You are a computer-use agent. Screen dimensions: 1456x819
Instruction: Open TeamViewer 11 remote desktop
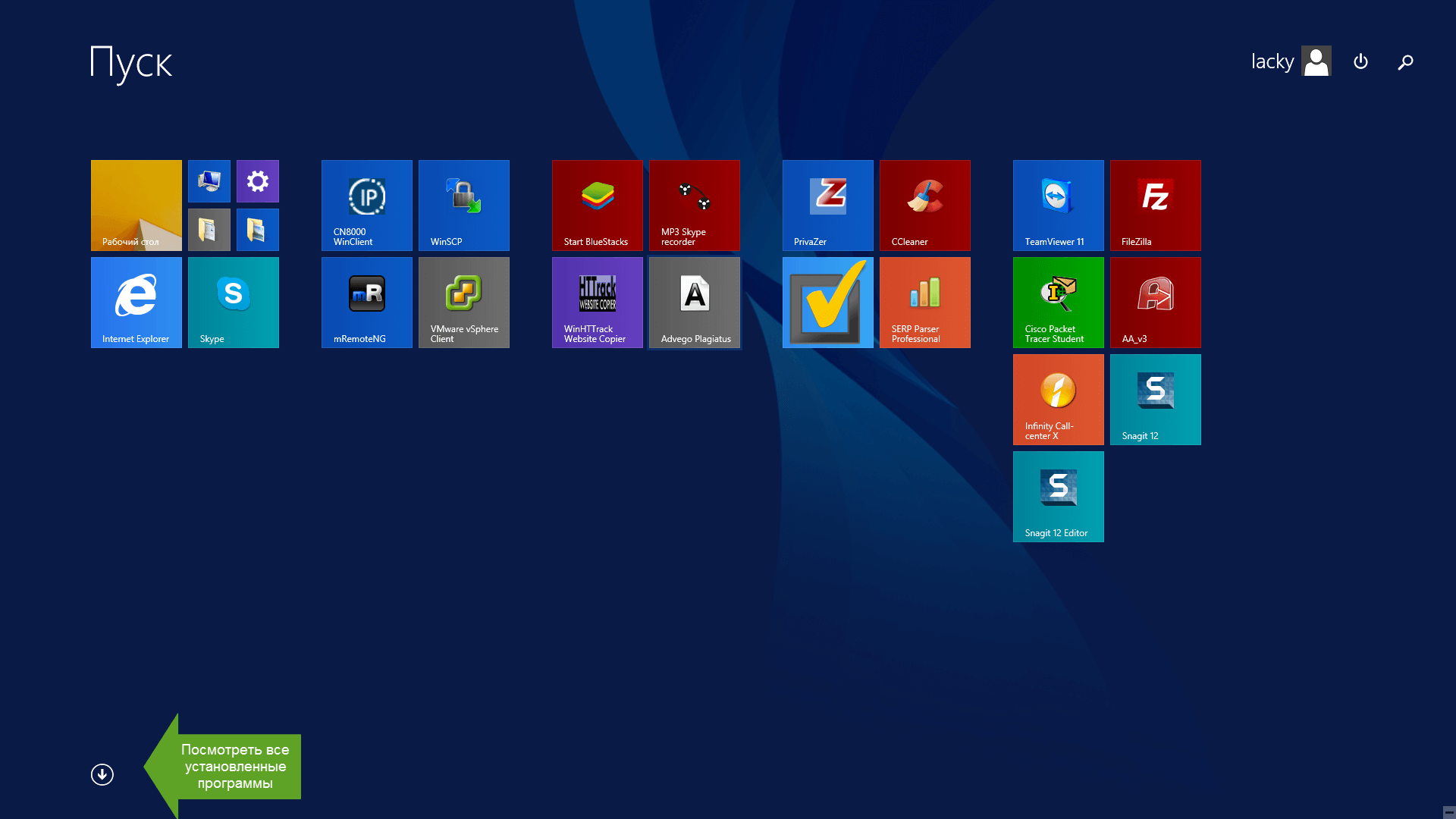(1058, 205)
